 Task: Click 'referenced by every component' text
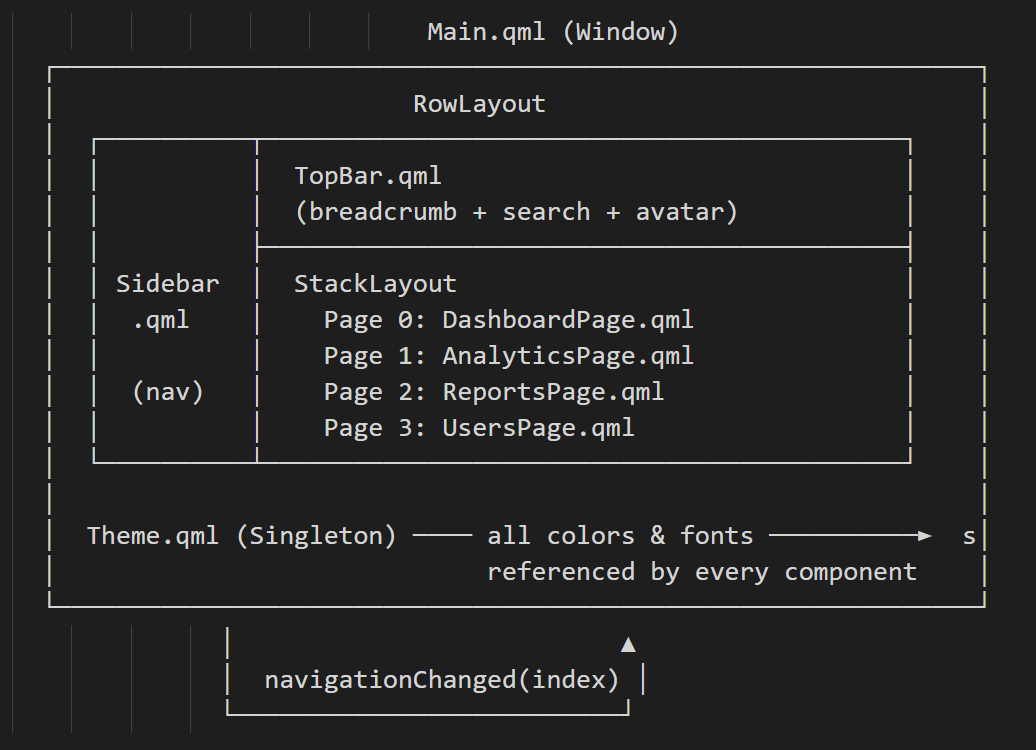point(701,571)
